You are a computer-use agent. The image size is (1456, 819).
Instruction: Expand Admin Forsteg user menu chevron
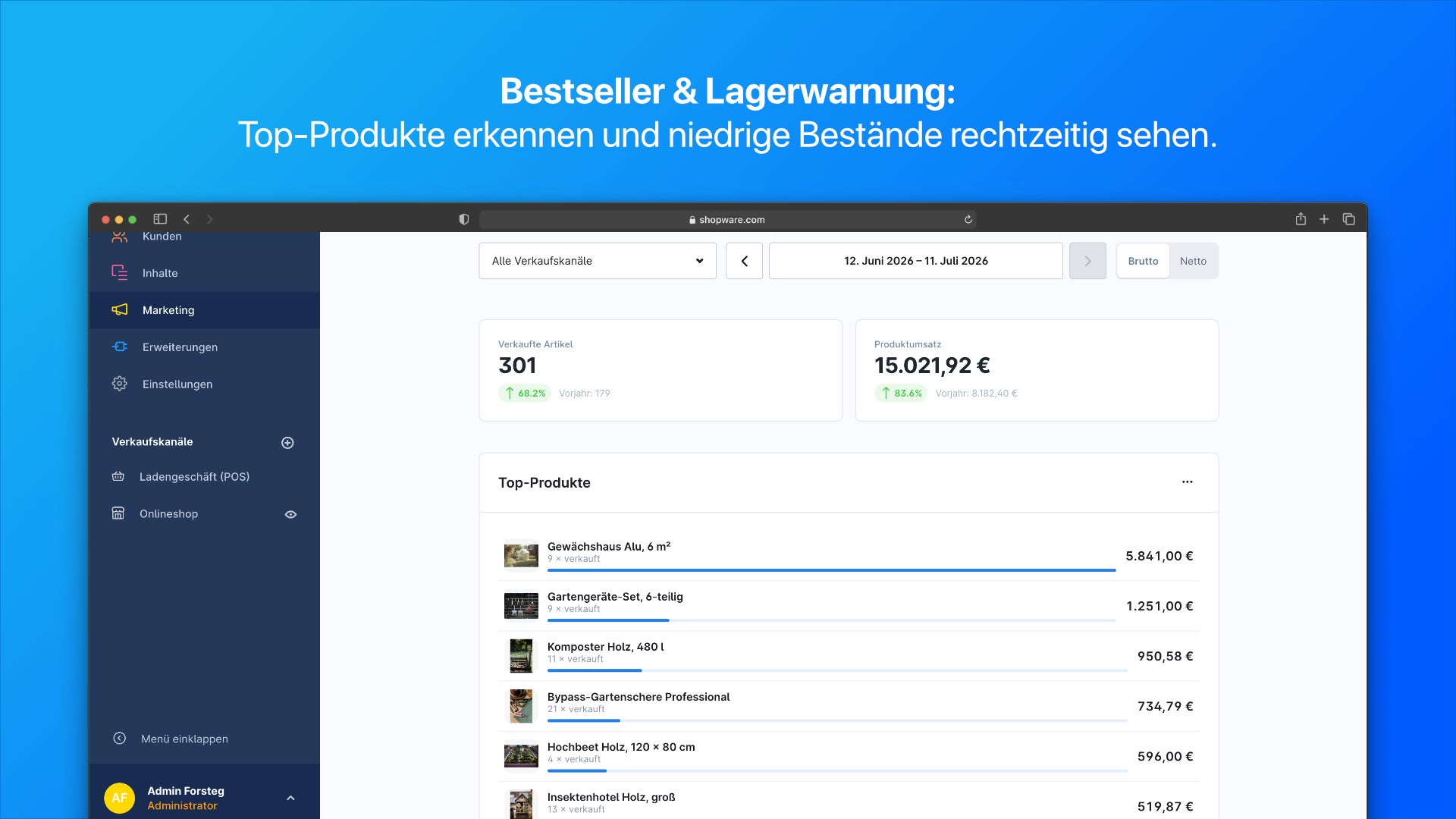tap(290, 798)
